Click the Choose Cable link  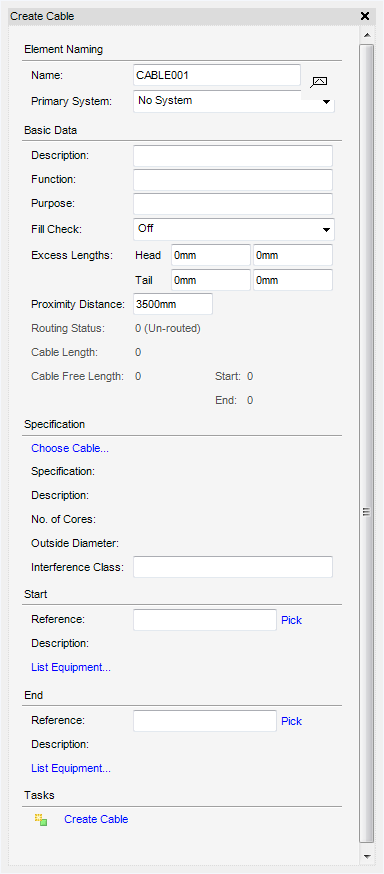point(70,448)
